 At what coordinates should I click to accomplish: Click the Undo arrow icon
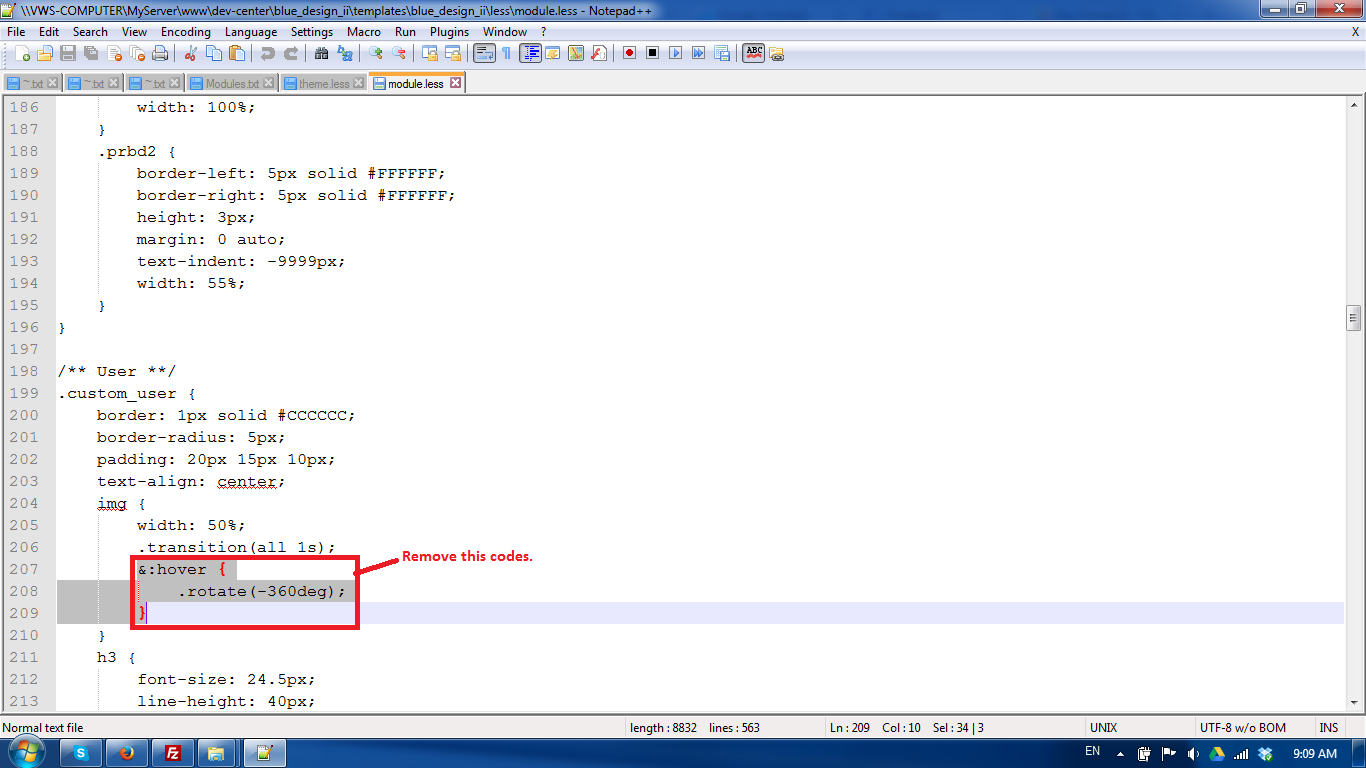[267, 53]
